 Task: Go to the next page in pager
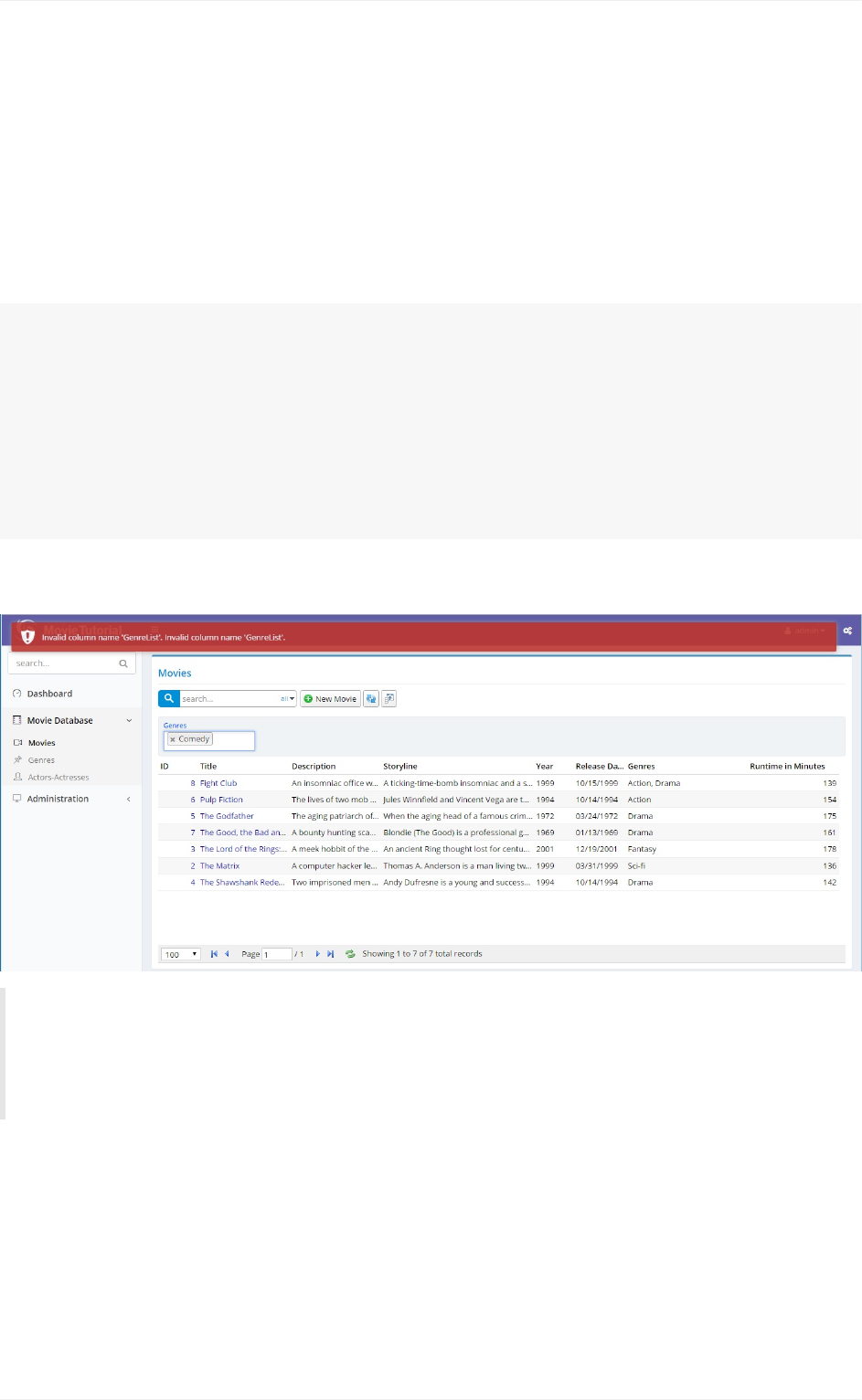(317, 954)
